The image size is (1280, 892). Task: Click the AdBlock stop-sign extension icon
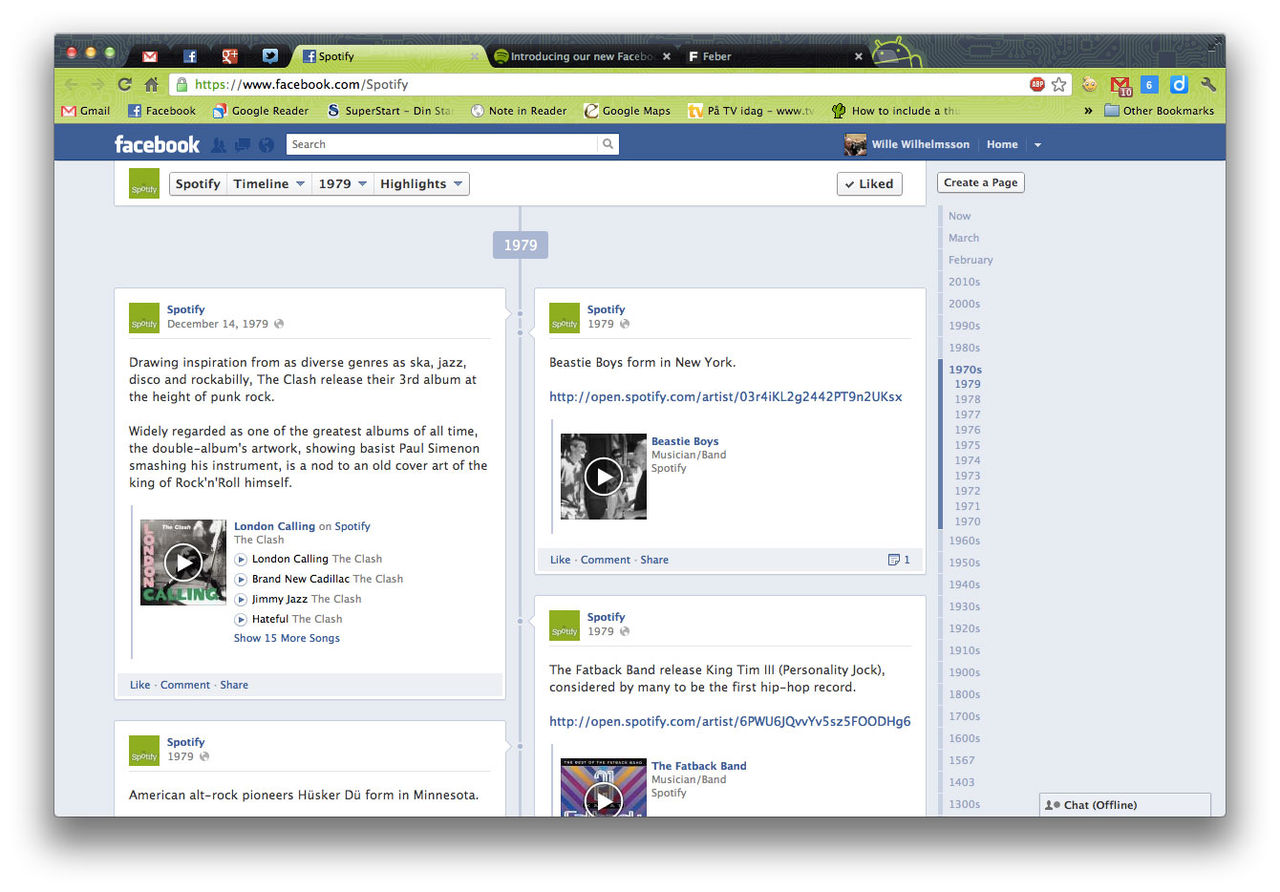tap(1037, 85)
